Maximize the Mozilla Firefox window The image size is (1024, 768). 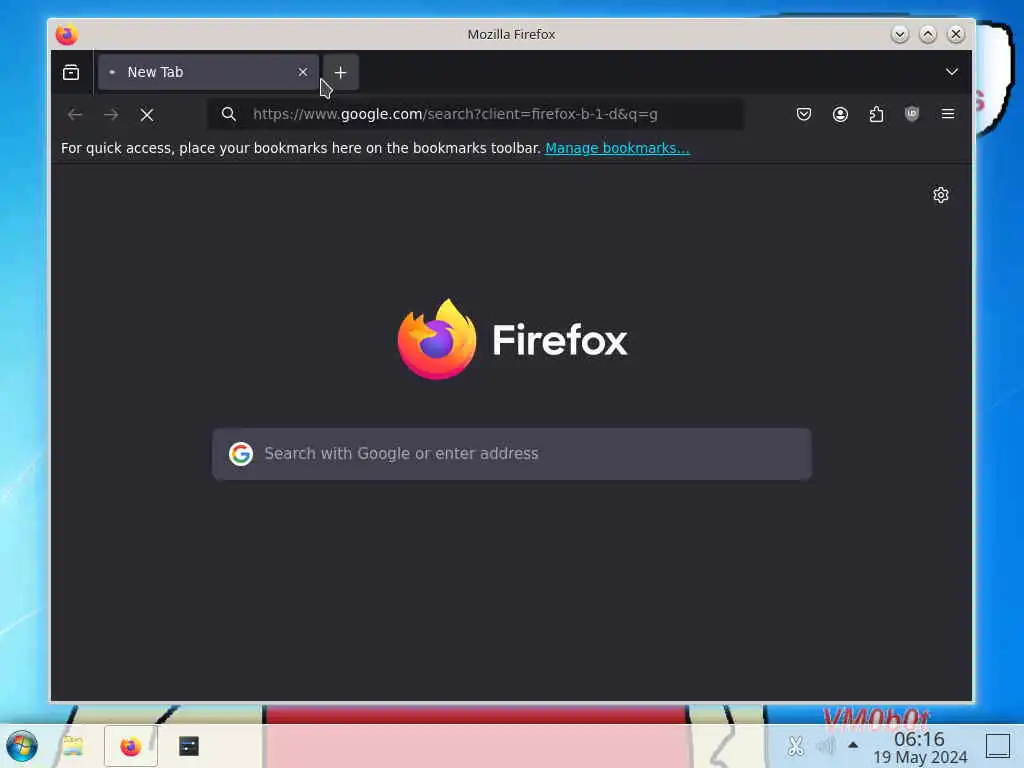click(927, 34)
